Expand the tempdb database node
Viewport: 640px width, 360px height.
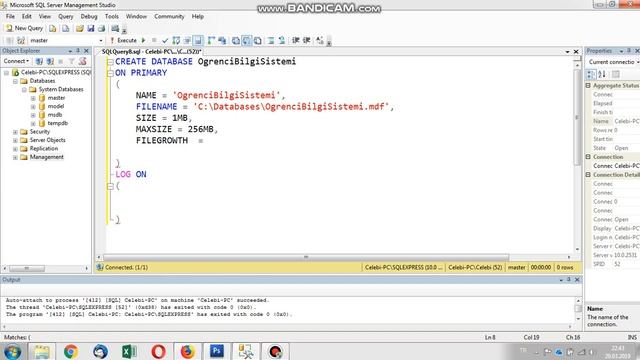click(x=33, y=123)
